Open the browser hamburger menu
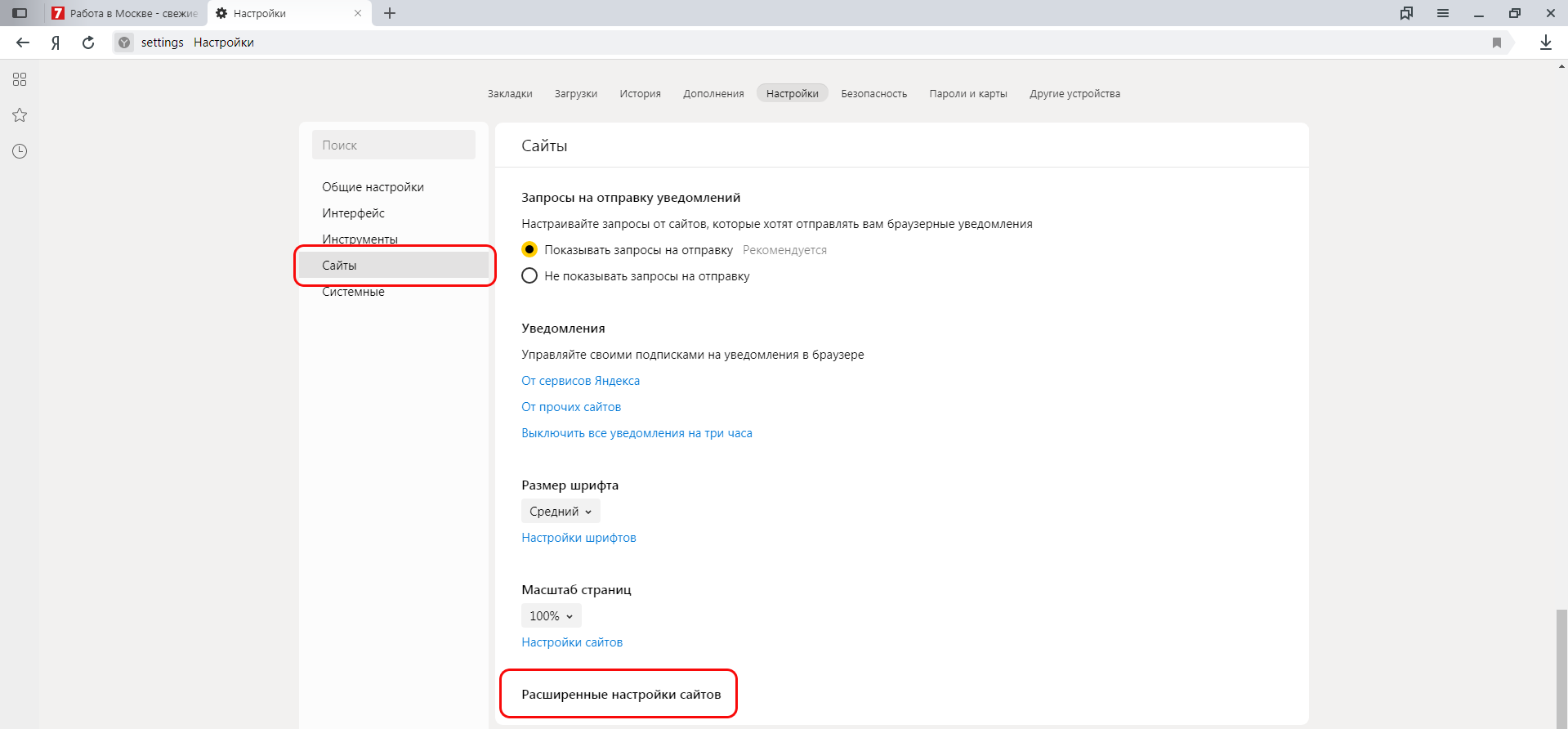 (x=1442, y=13)
